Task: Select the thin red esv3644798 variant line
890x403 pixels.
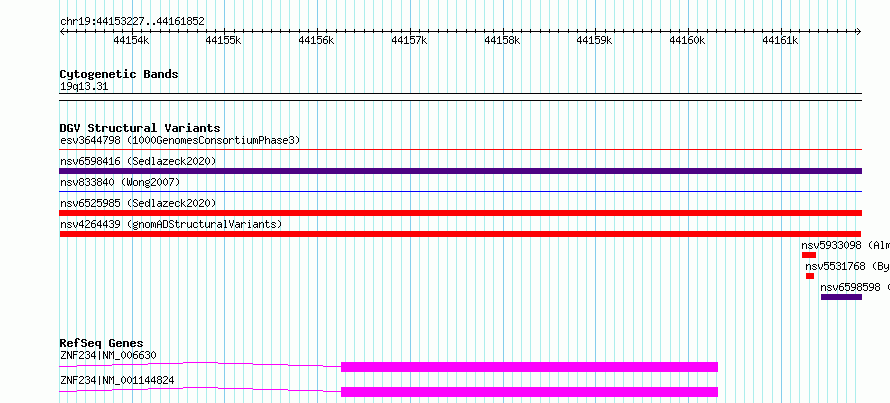Action: [460, 150]
